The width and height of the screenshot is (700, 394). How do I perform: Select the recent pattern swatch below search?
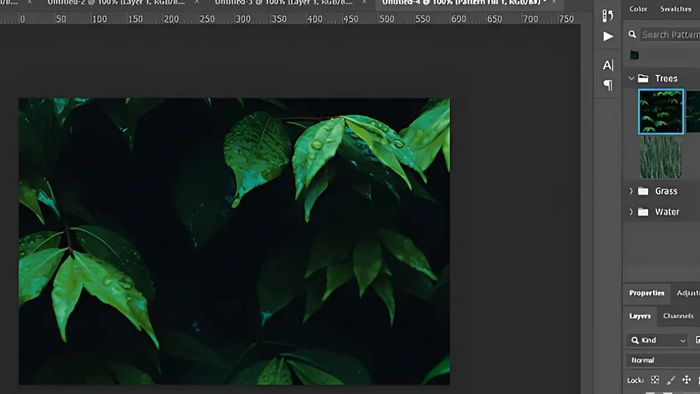(x=634, y=55)
